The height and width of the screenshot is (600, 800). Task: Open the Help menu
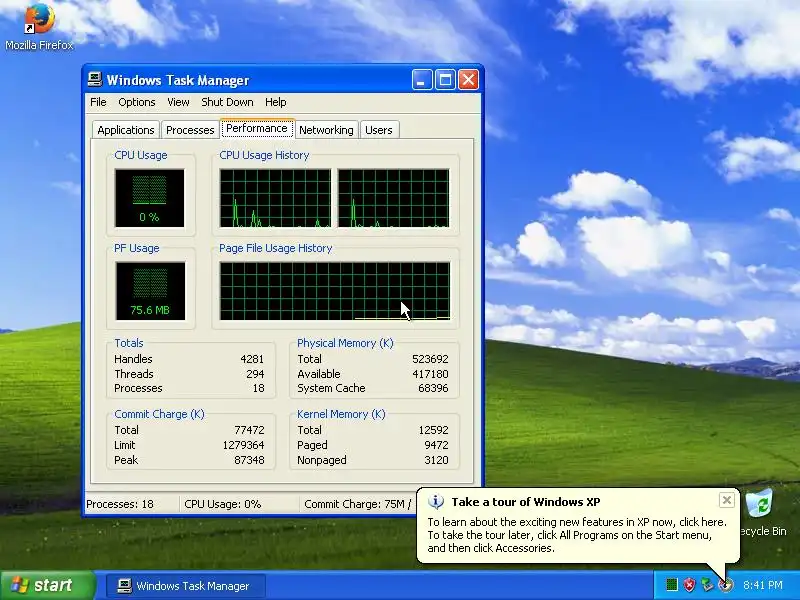click(x=276, y=102)
